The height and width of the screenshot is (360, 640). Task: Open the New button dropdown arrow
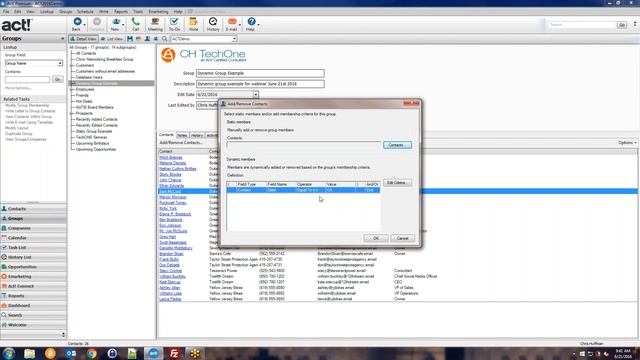click(123, 24)
